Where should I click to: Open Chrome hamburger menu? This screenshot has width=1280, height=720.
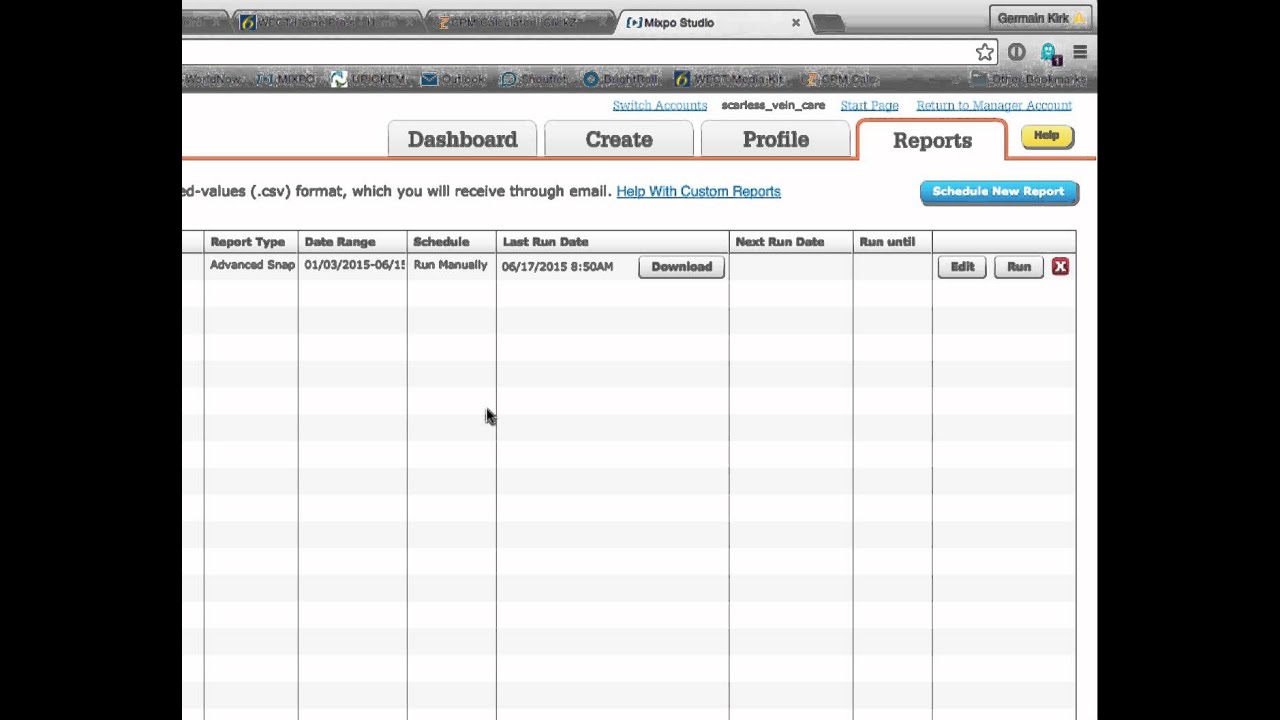1080,52
